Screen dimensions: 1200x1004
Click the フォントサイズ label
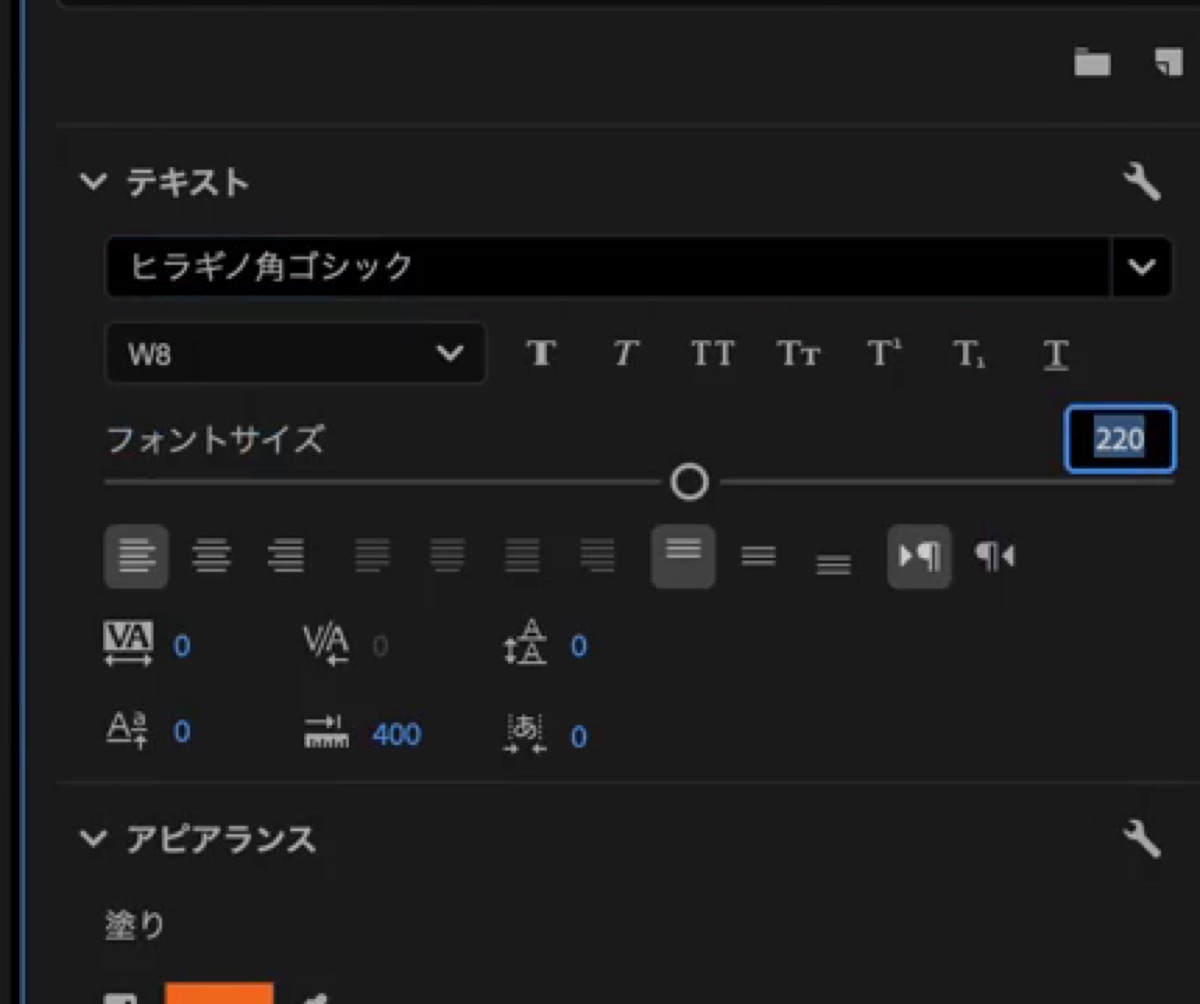(215, 439)
